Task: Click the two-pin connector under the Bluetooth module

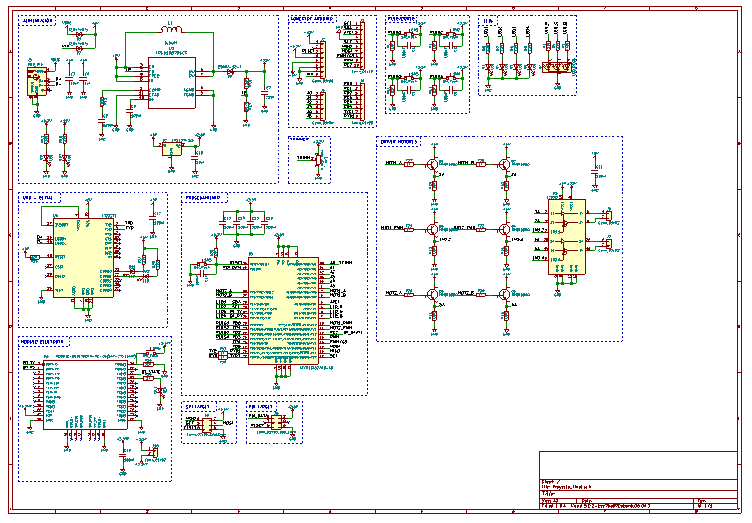Action: coord(155,452)
